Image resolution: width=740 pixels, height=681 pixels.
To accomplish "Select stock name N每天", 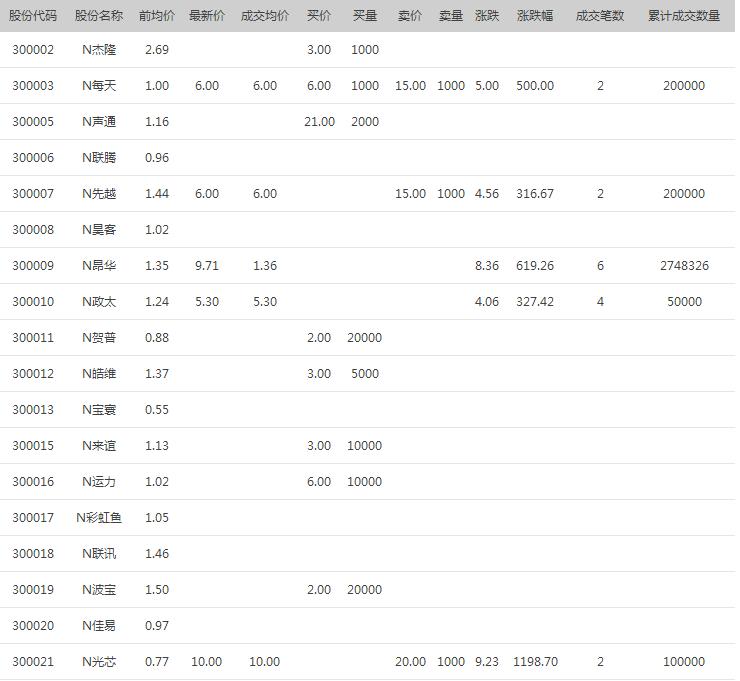I will (x=99, y=85).
